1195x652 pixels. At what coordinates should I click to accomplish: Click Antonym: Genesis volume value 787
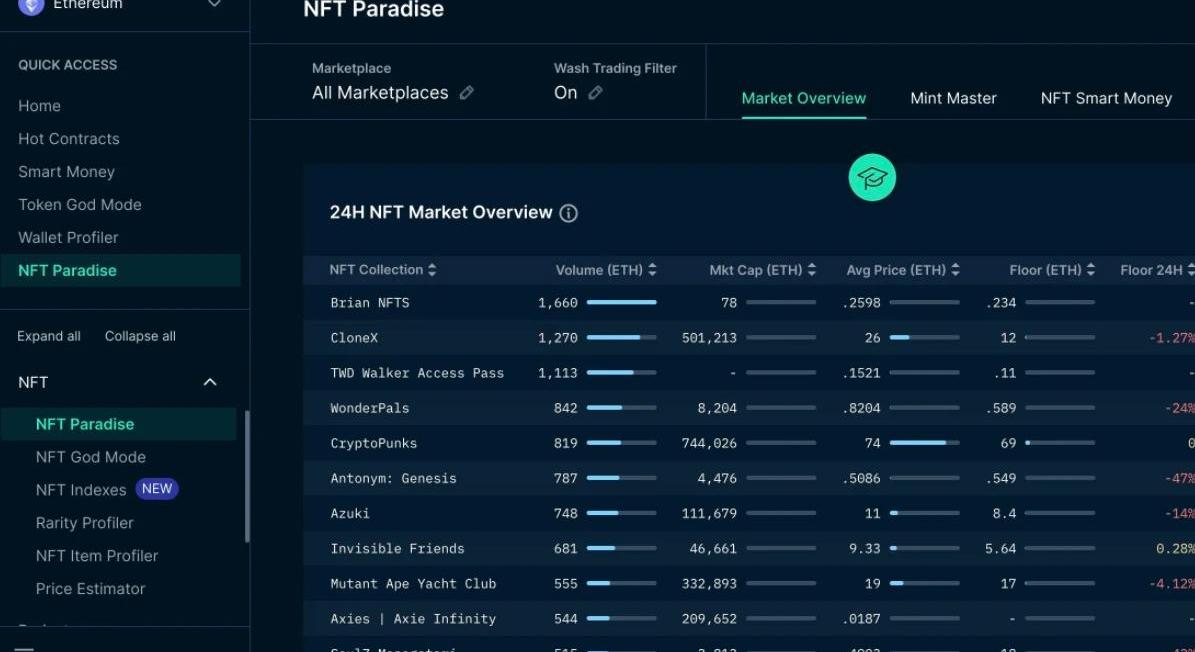tap(565, 478)
